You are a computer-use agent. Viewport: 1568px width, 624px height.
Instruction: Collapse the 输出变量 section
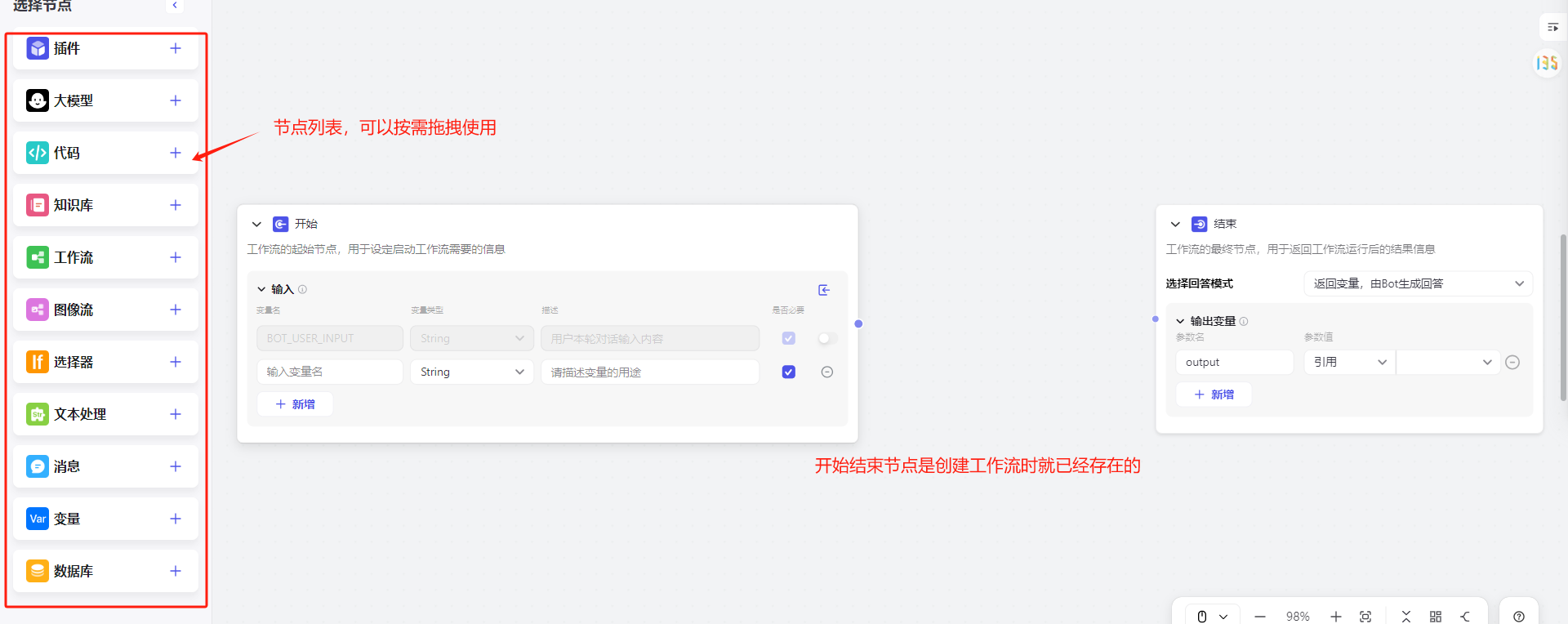coord(1180,321)
